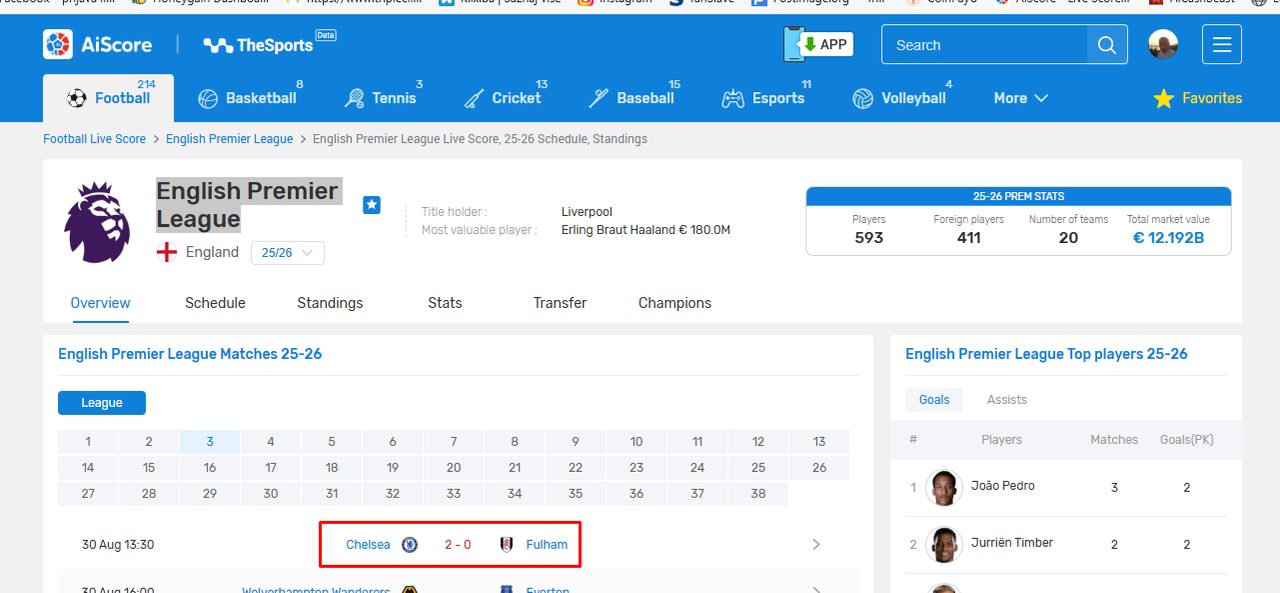
Task: Switch to the Champions tab
Action: click(675, 303)
